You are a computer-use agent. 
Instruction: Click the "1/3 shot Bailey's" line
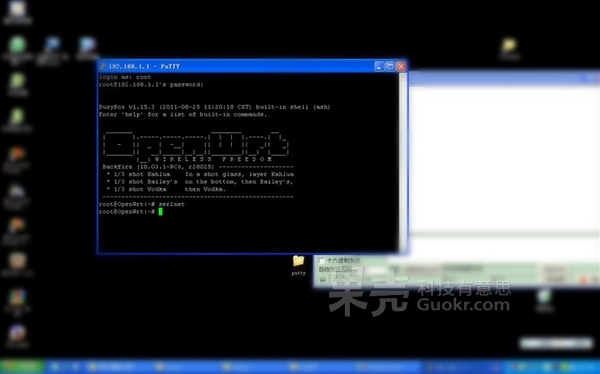[x=200, y=182]
